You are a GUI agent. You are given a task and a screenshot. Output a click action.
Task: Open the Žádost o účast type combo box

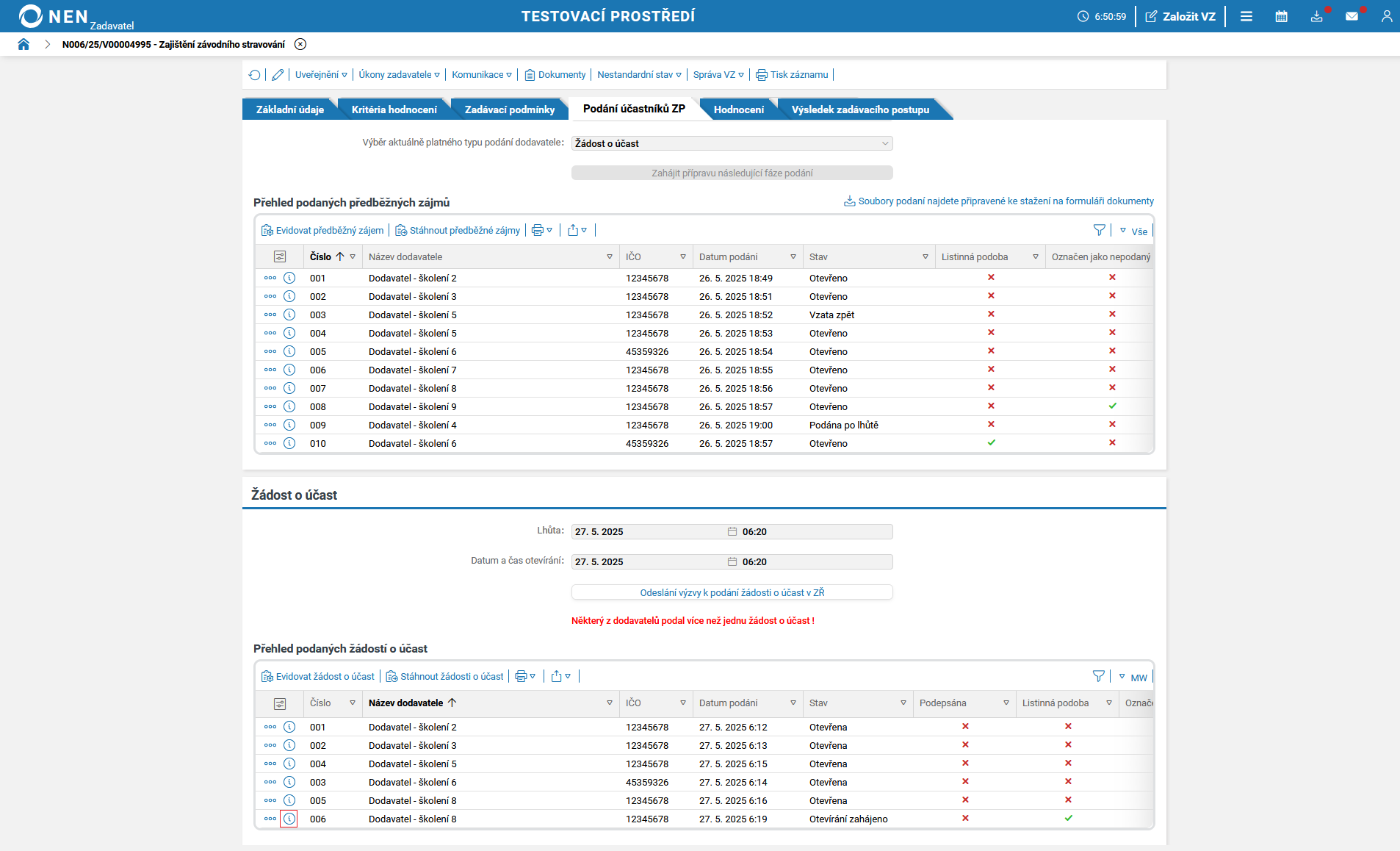pyautogui.click(x=732, y=143)
